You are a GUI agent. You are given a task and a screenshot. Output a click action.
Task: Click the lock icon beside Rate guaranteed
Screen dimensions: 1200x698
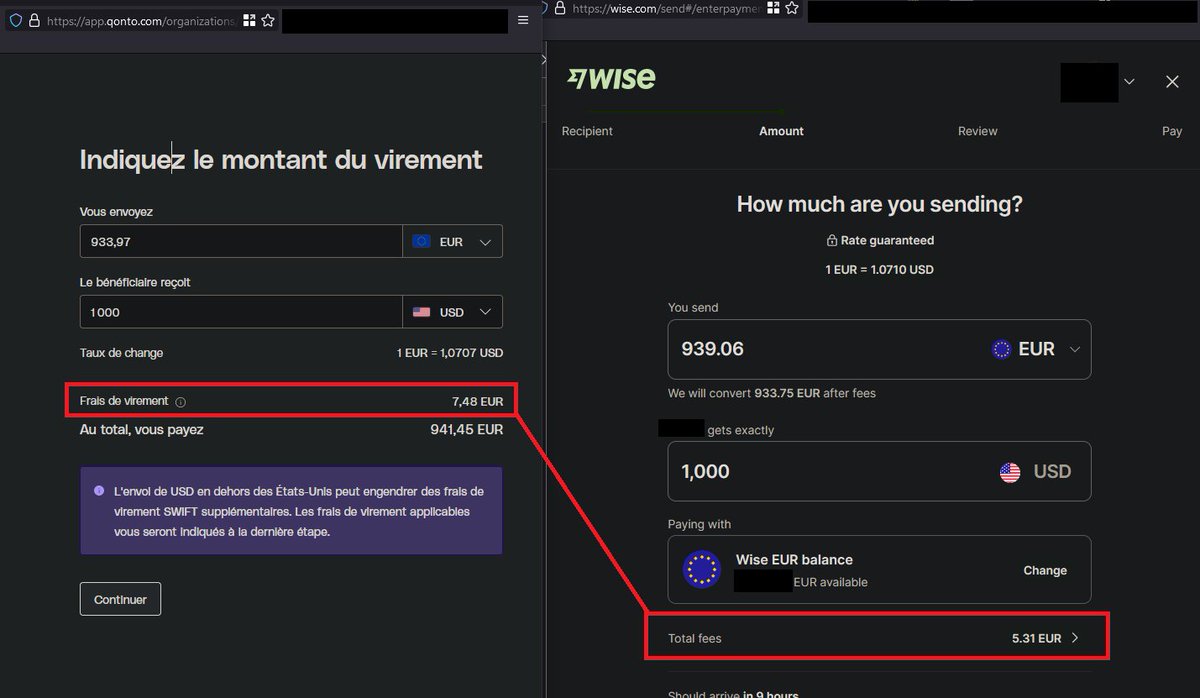[x=831, y=241]
